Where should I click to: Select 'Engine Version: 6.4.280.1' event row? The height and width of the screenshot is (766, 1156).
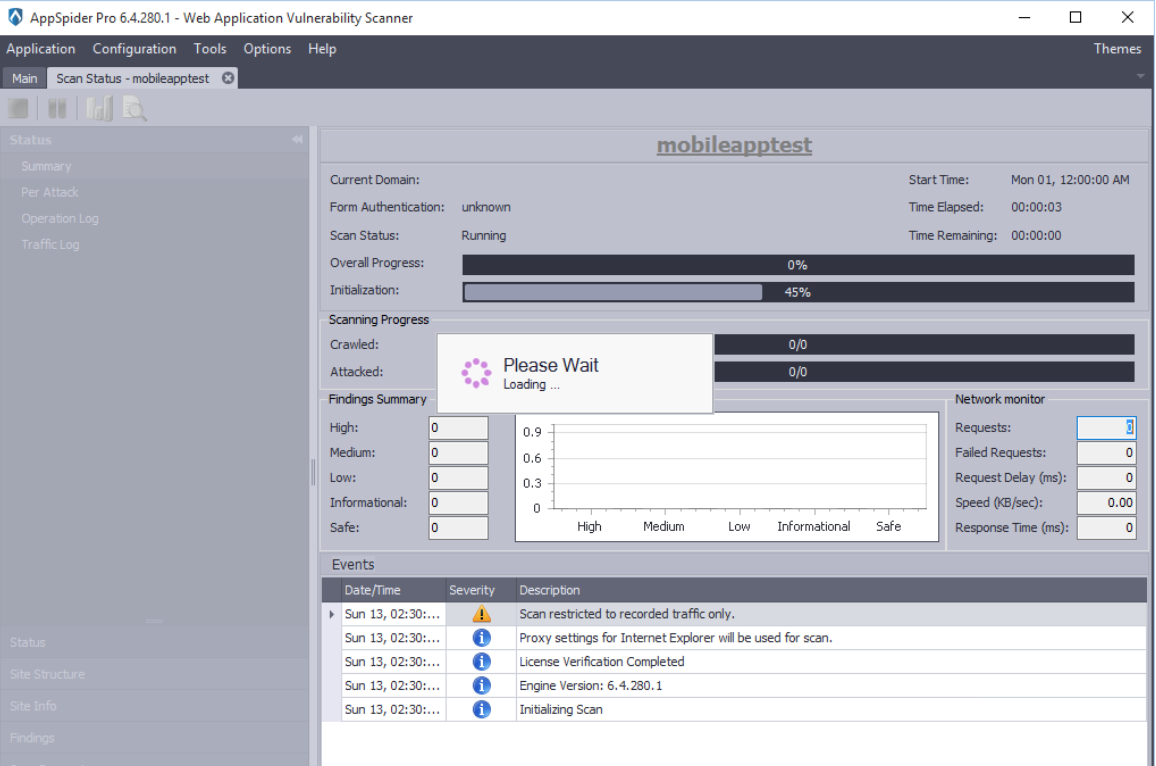click(x=743, y=686)
